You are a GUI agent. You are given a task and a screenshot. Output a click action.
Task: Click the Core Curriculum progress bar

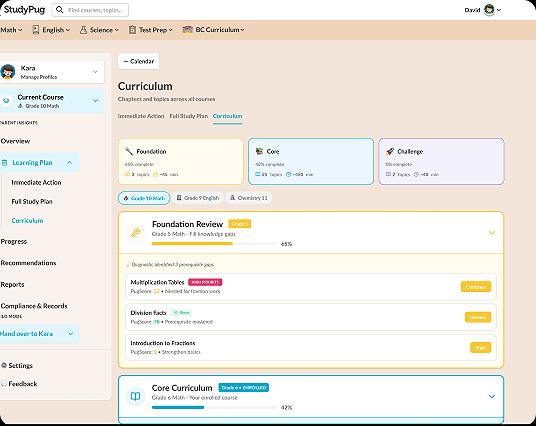[x=214, y=407]
